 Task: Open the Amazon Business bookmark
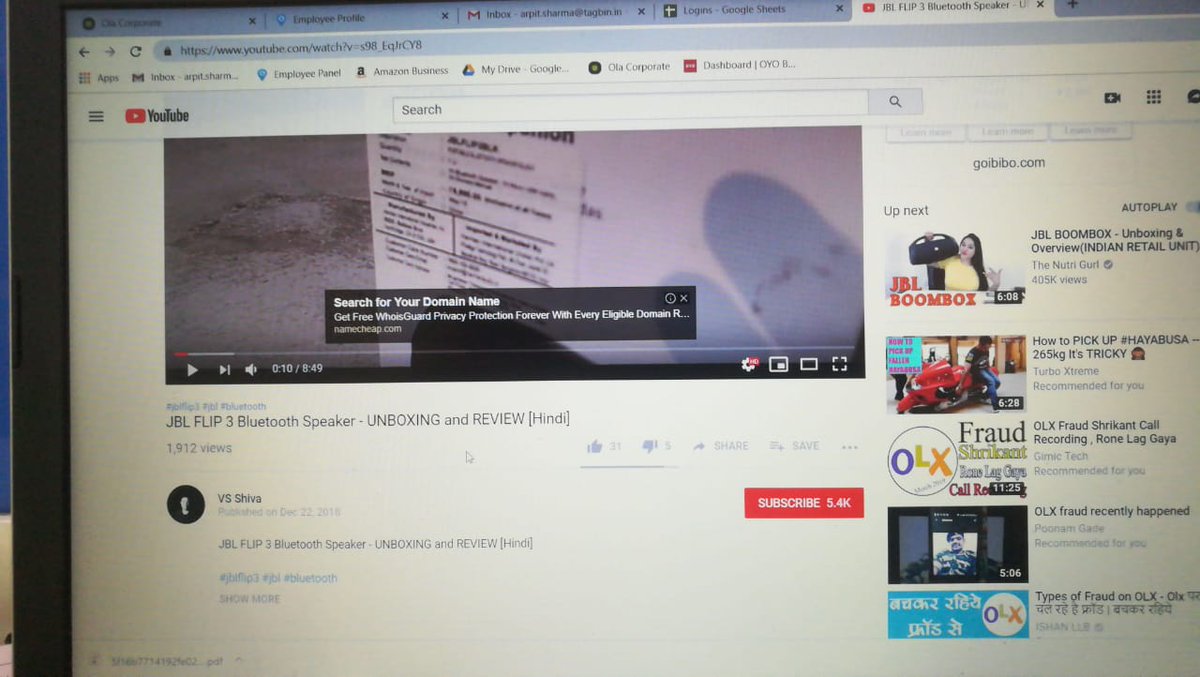click(403, 72)
